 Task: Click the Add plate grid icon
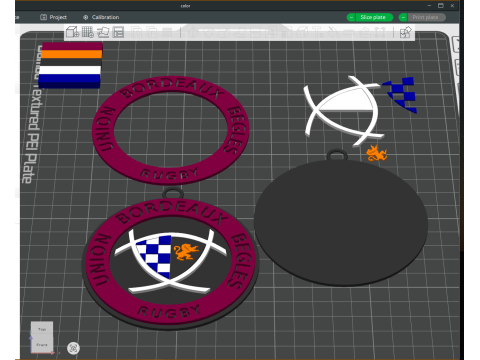(x=88, y=32)
